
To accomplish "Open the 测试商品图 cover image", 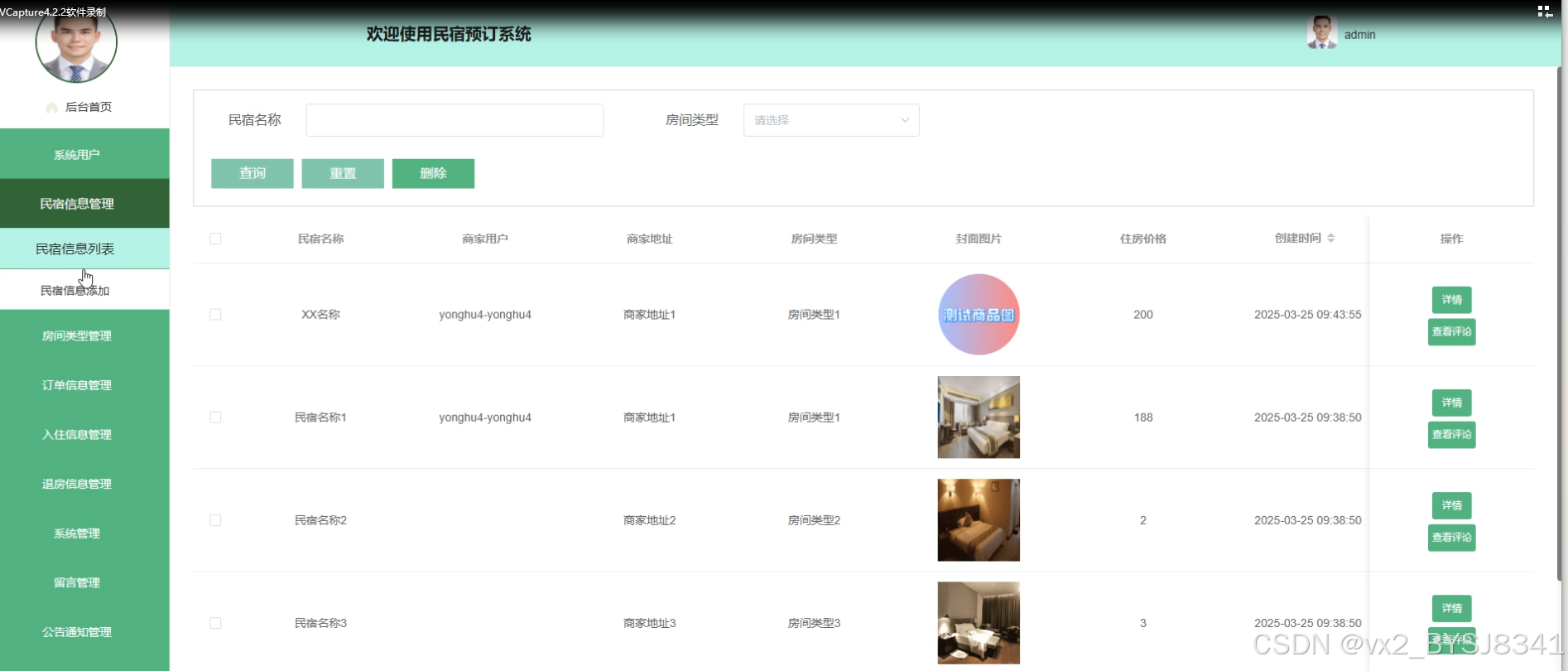I will click(x=979, y=315).
